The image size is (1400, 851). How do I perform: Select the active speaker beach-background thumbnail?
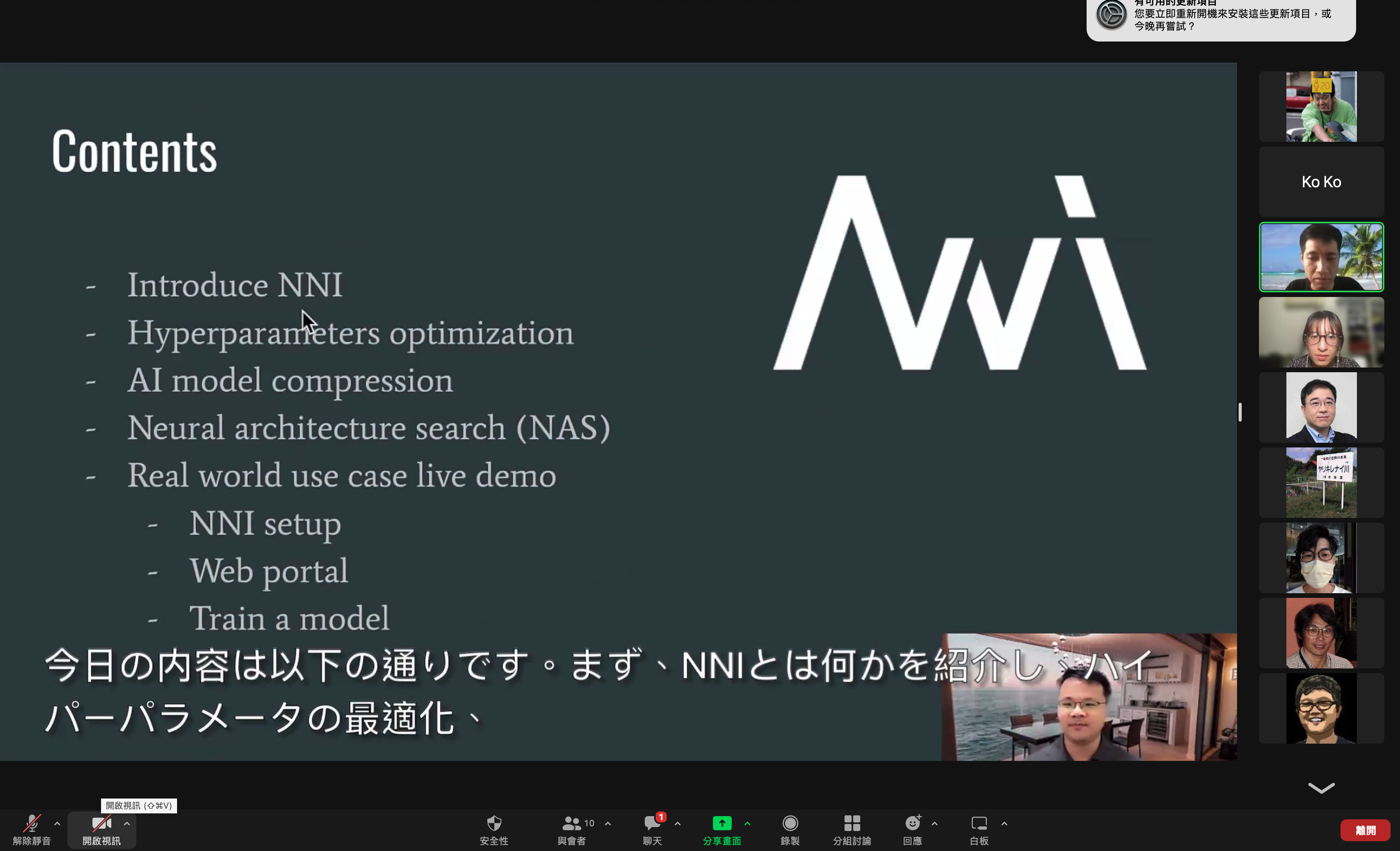pyautogui.click(x=1322, y=257)
